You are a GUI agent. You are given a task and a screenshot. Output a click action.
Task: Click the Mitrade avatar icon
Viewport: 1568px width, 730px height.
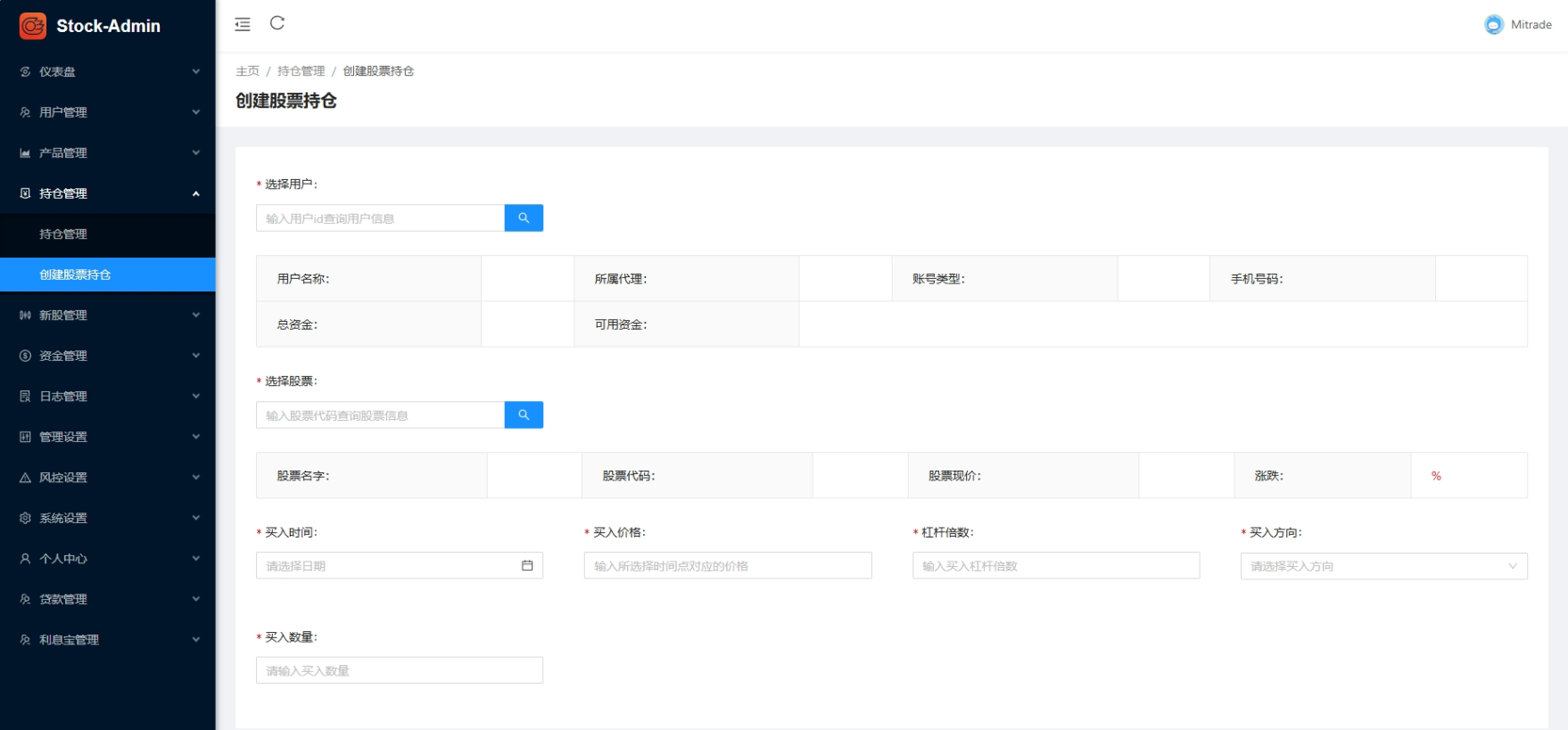(x=1493, y=25)
